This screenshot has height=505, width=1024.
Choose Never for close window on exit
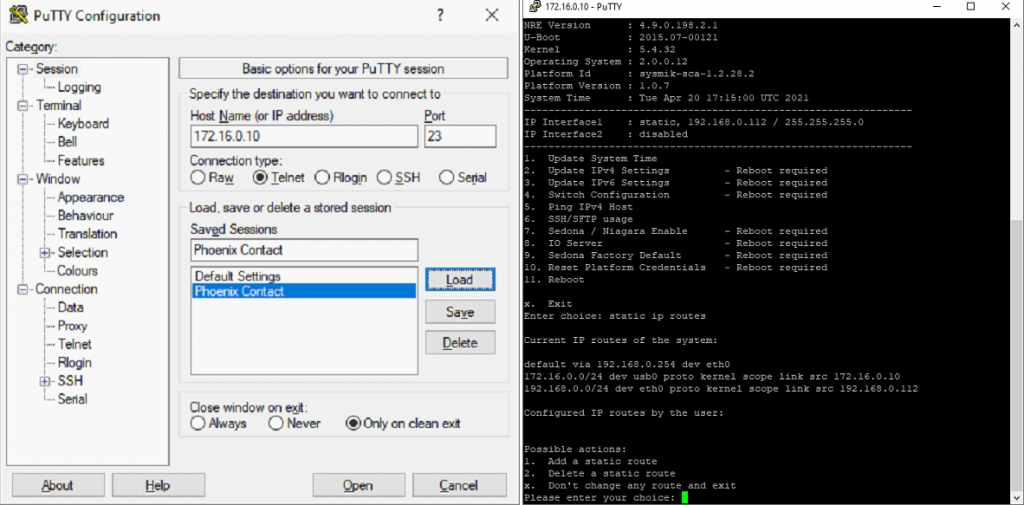pyautogui.click(x=276, y=424)
